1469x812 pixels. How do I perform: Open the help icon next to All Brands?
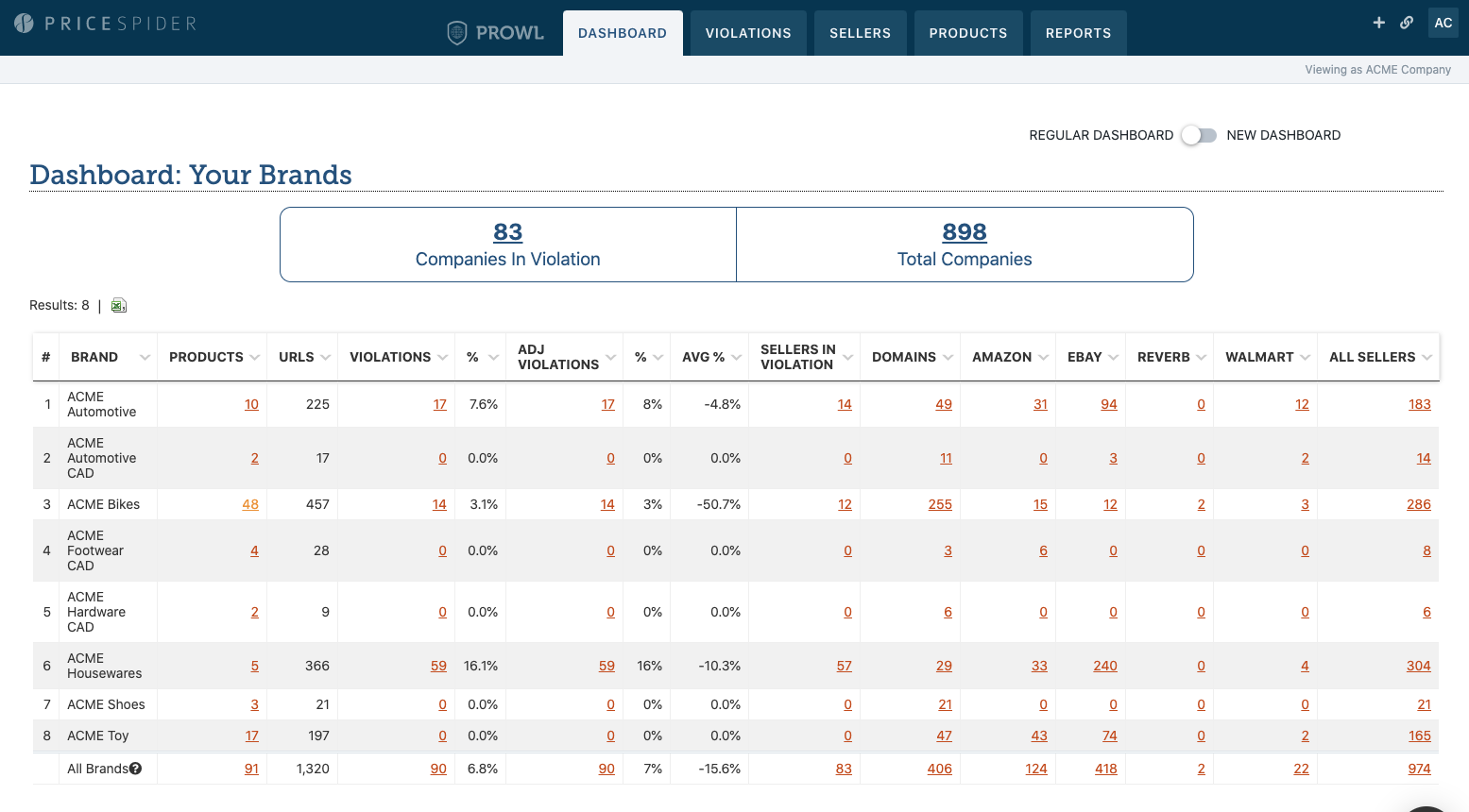click(134, 769)
